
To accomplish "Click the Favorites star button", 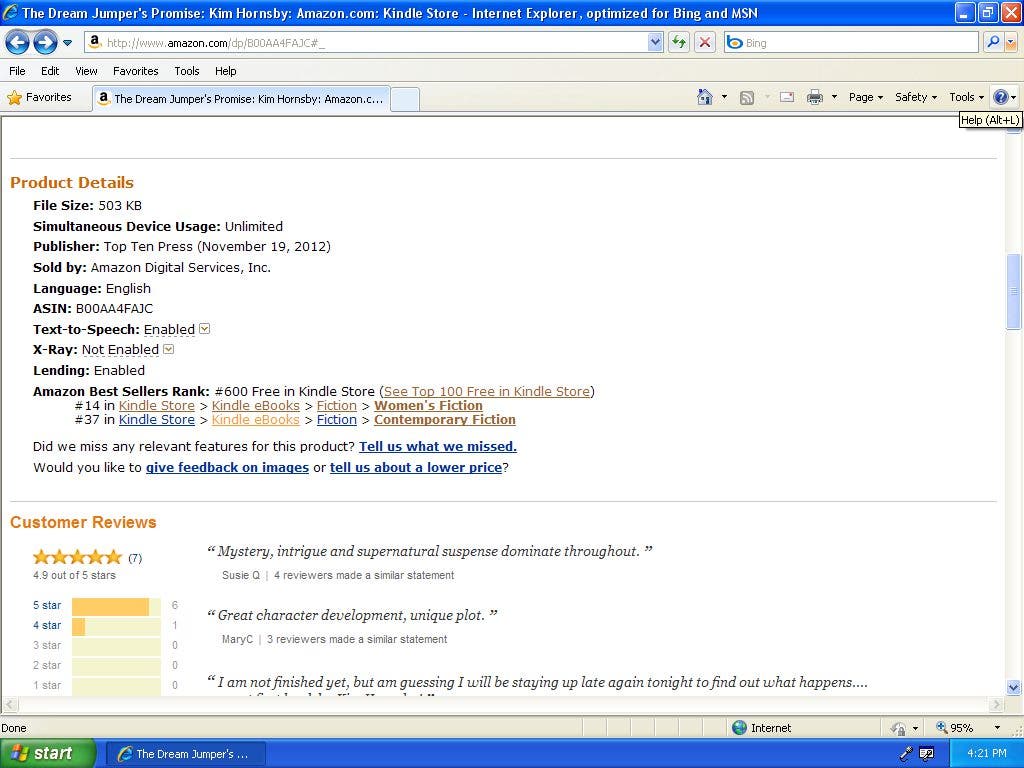I will 40,97.
